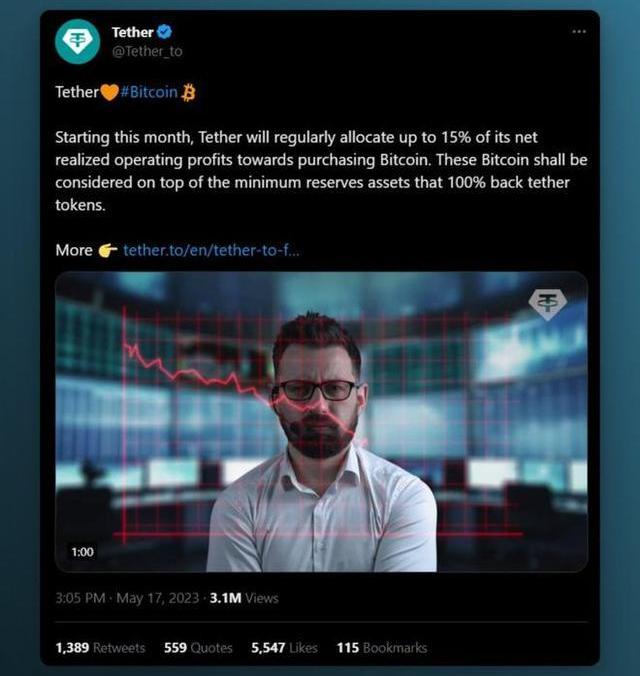Click the orange heart emoji
640x676 pixels.
click(110, 92)
